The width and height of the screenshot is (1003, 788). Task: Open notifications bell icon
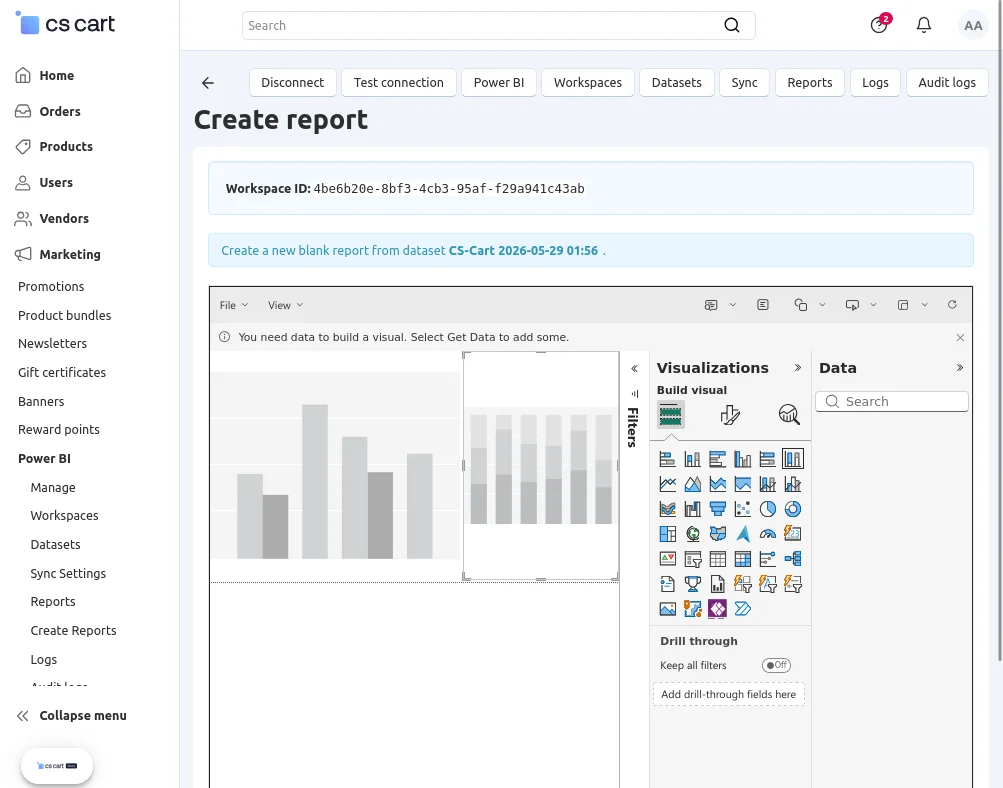924,25
